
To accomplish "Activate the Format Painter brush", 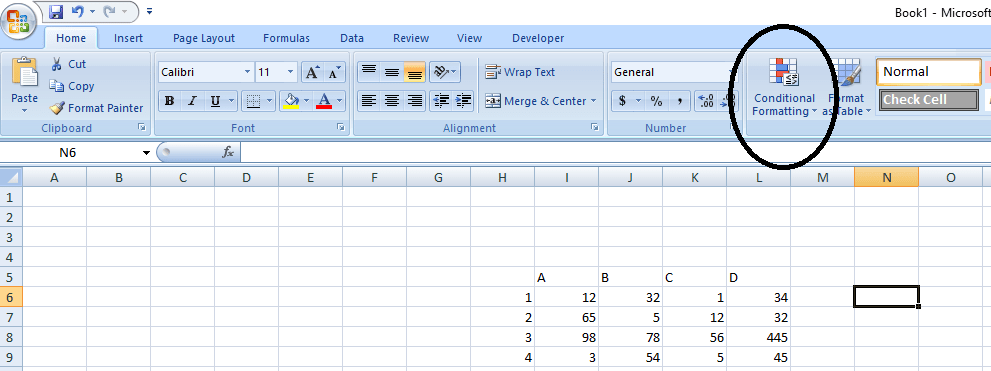I will pyautogui.click(x=96, y=108).
